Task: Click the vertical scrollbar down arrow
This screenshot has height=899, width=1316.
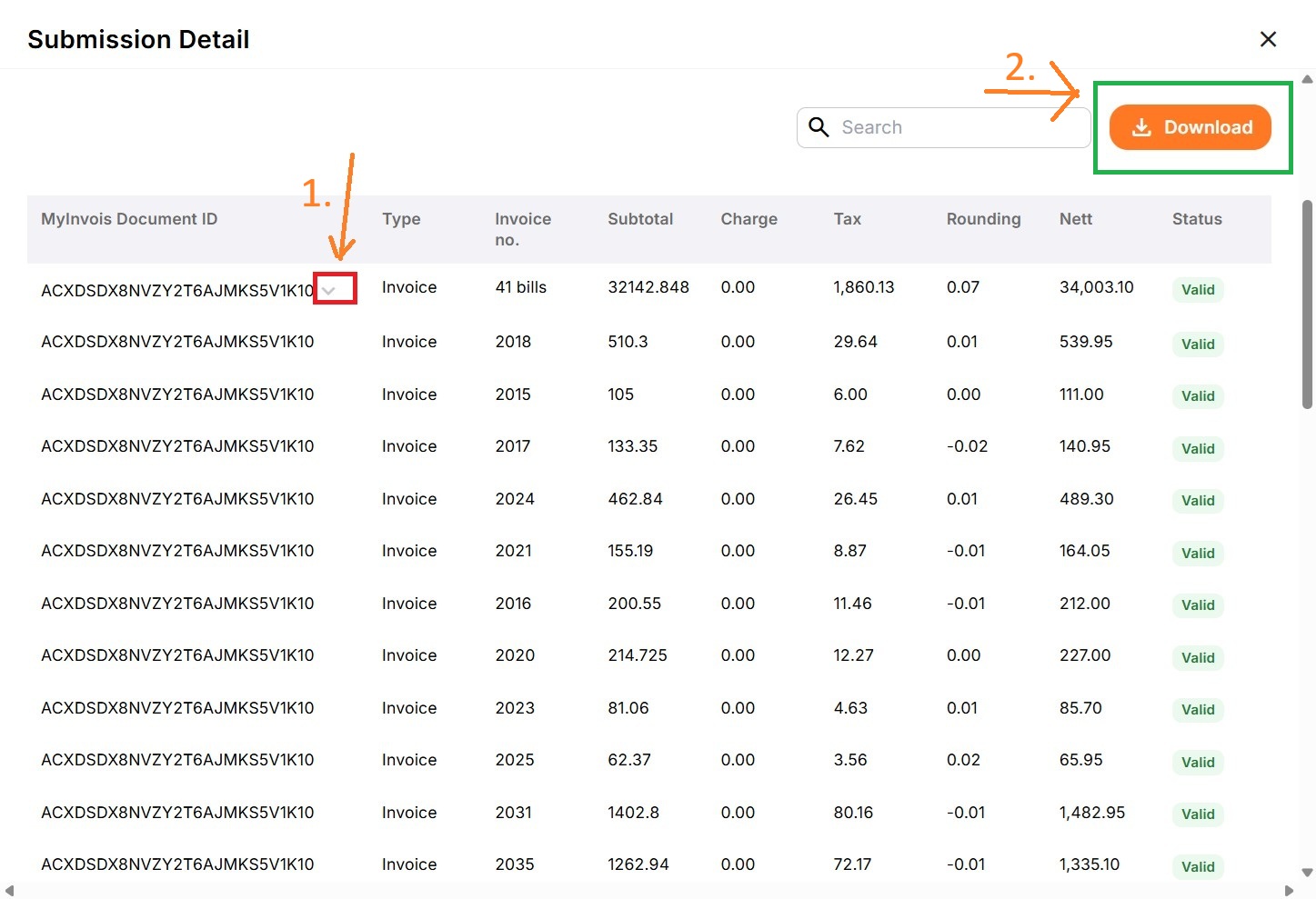Action: click(x=1307, y=872)
